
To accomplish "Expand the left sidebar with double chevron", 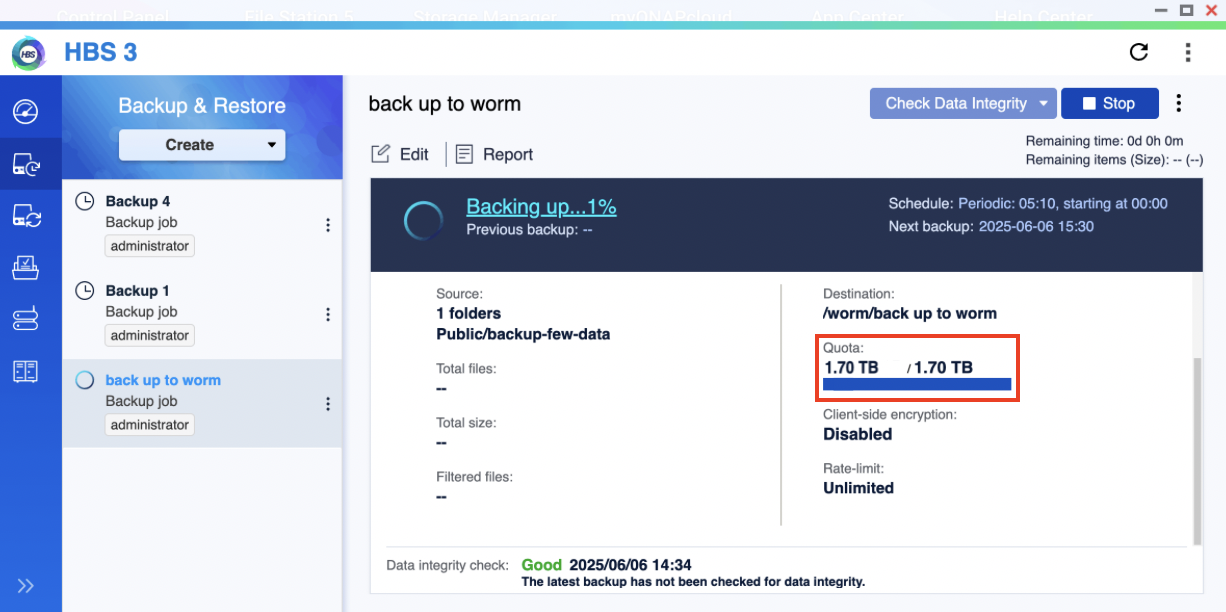I will pos(26,585).
